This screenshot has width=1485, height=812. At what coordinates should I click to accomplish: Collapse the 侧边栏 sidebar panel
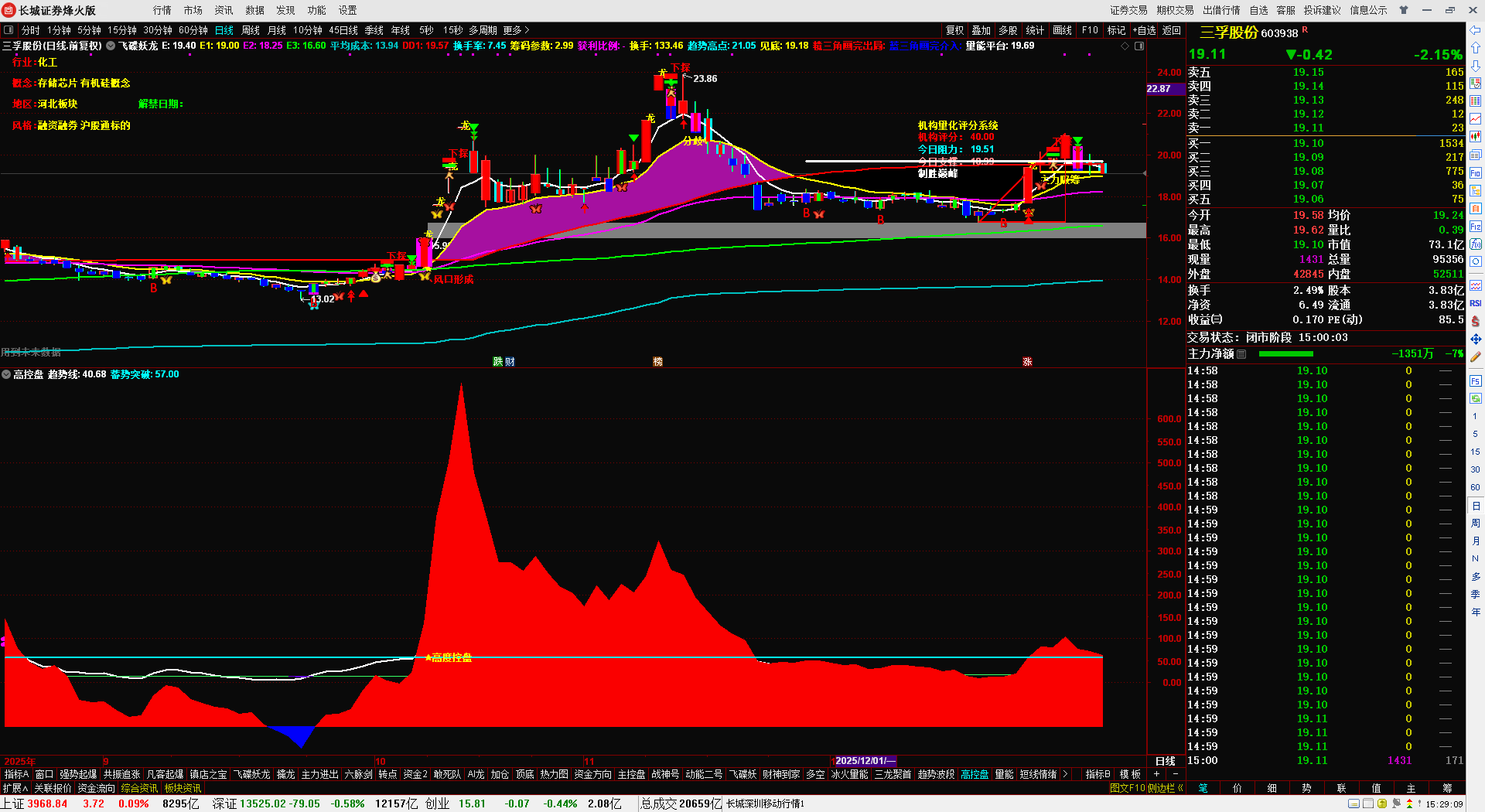pos(1166,788)
